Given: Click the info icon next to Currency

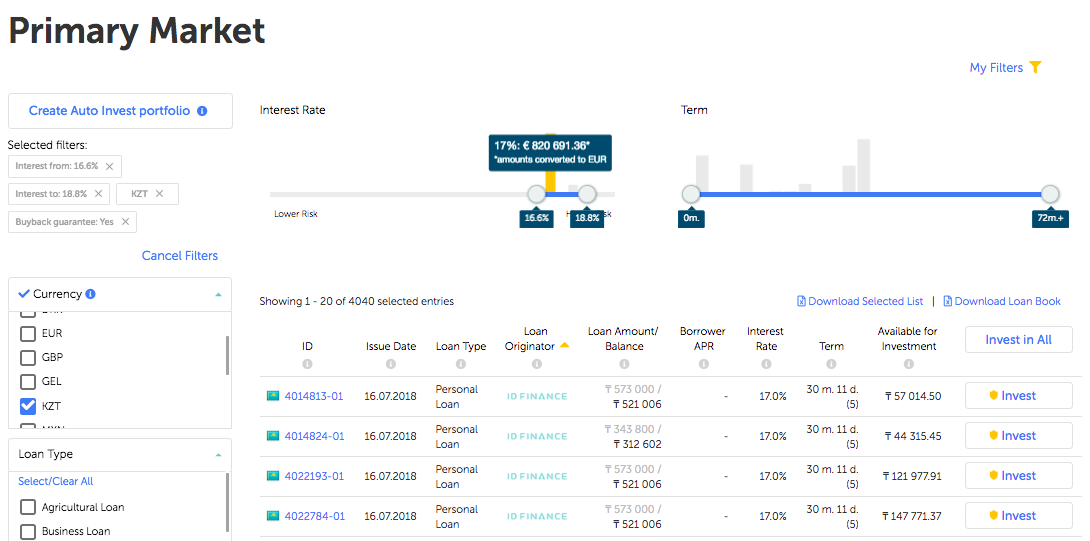Looking at the screenshot, I should (90, 293).
